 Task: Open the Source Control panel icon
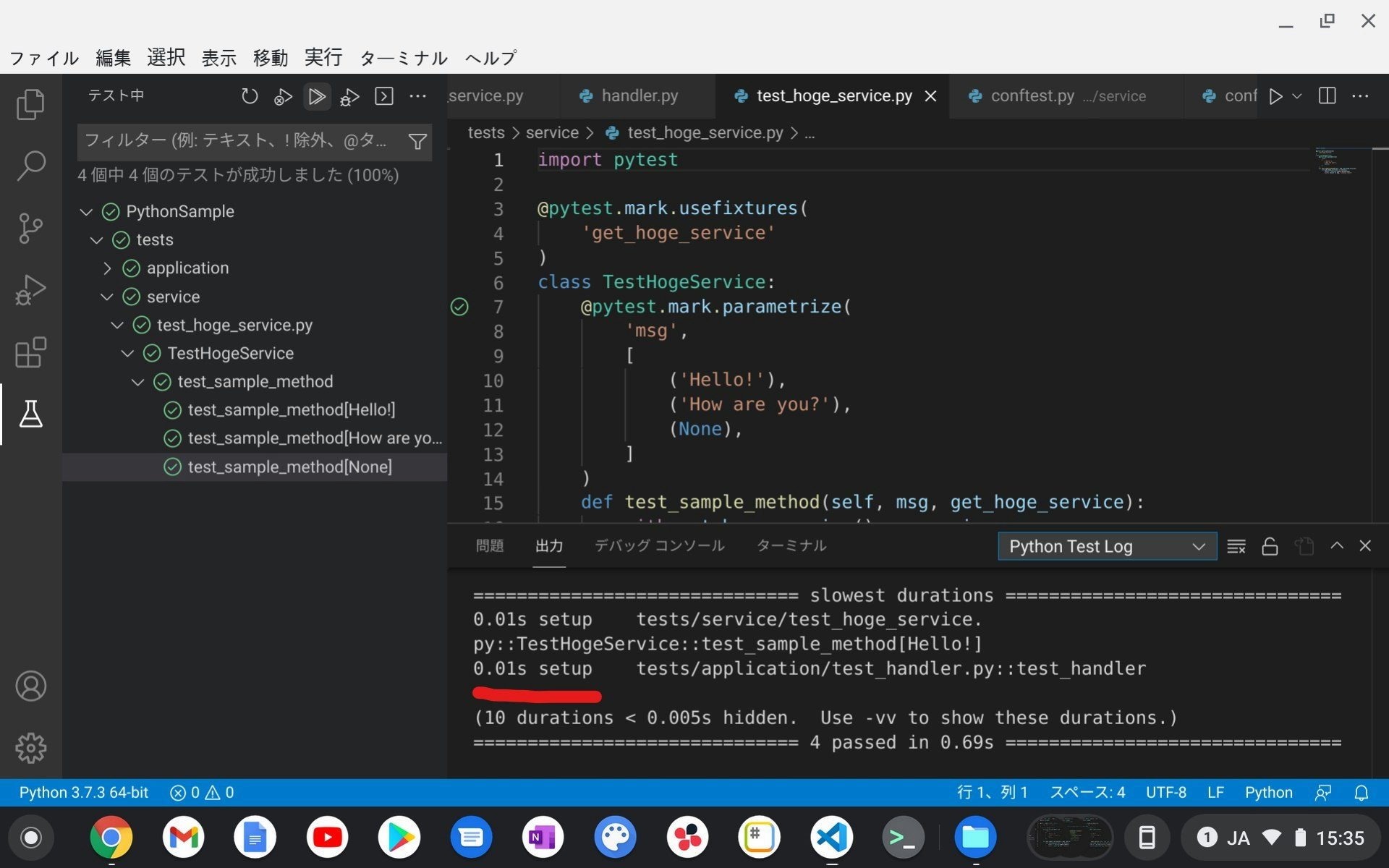pyautogui.click(x=31, y=228)
